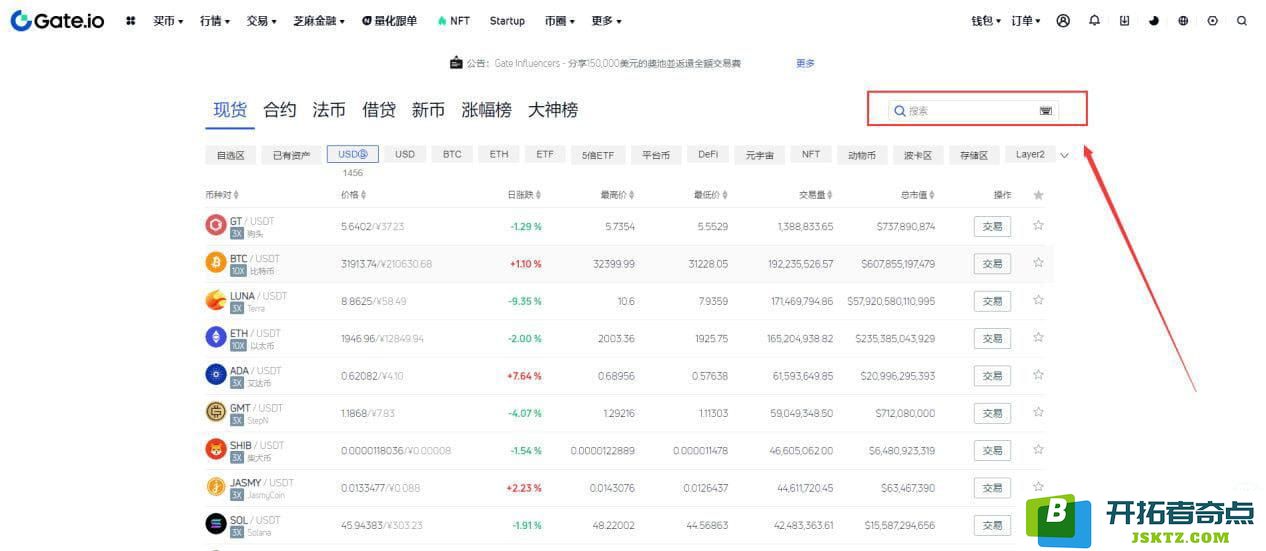The height and width of the screenshot is (551, 1266).
Task: Filter by the Layer2 category
Action: 1030,155
